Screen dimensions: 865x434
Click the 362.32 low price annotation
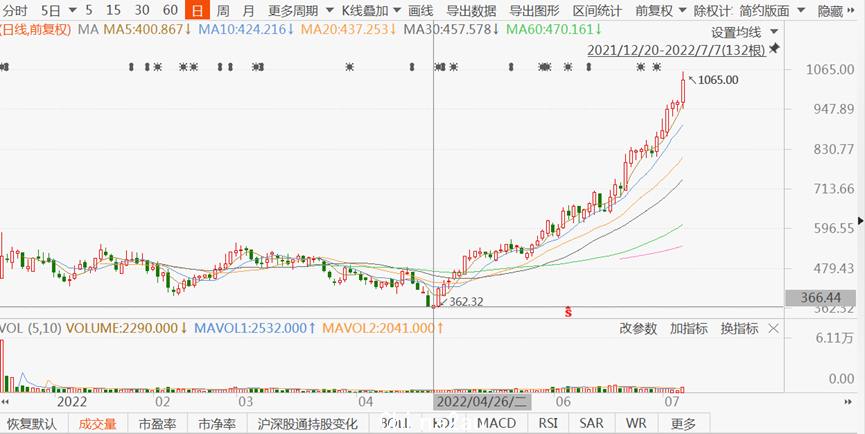pos(466,302)
